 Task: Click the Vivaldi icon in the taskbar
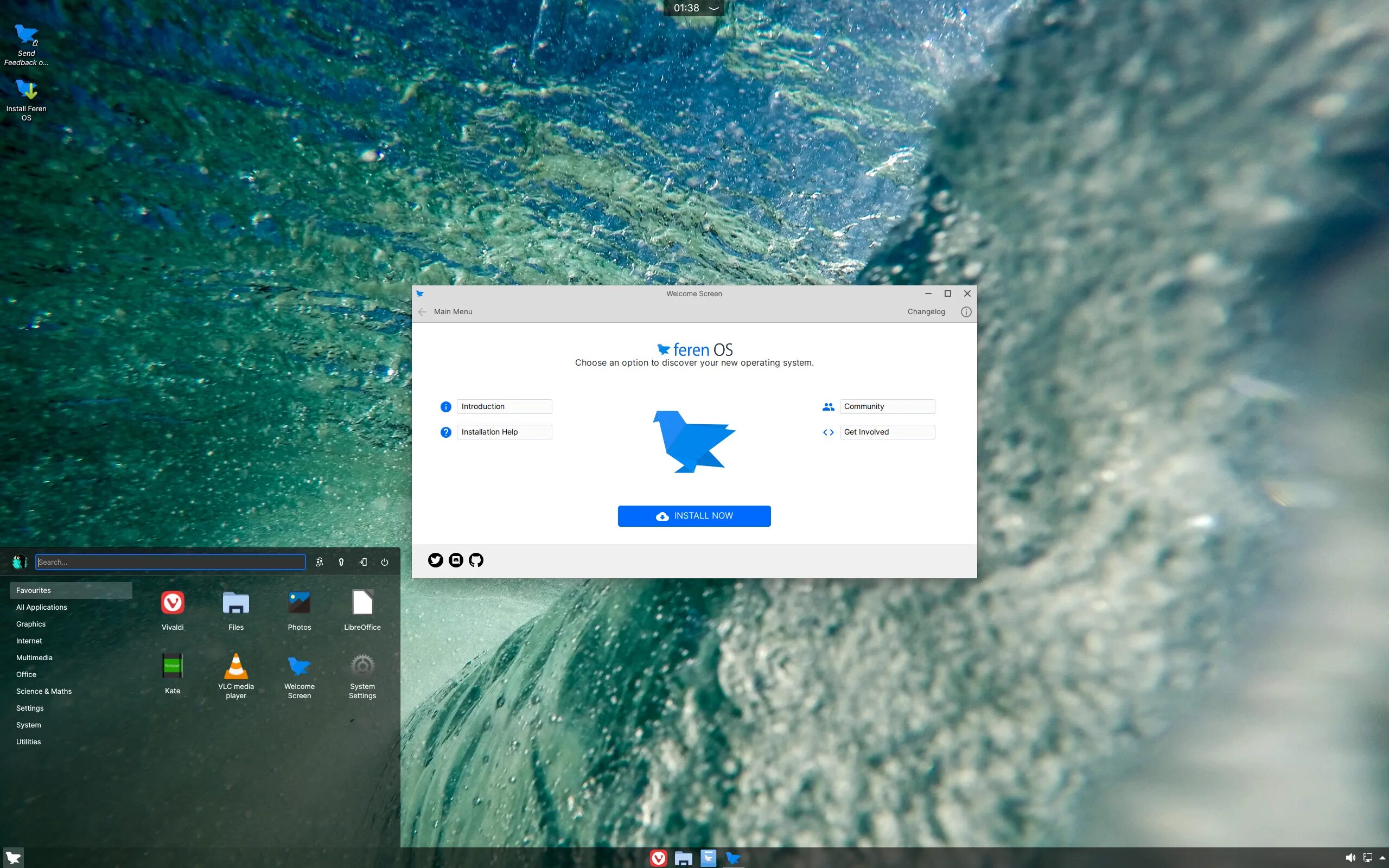(658, 858)
